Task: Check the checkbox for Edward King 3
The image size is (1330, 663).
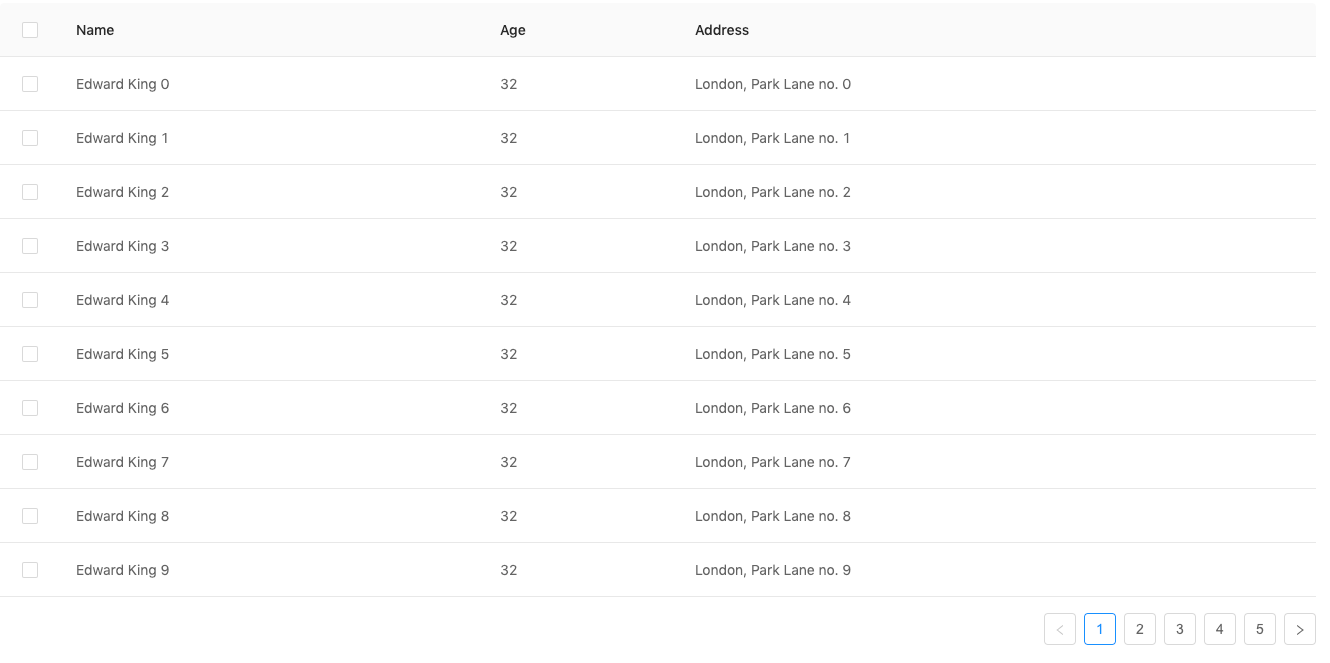Action: (29, 246)
